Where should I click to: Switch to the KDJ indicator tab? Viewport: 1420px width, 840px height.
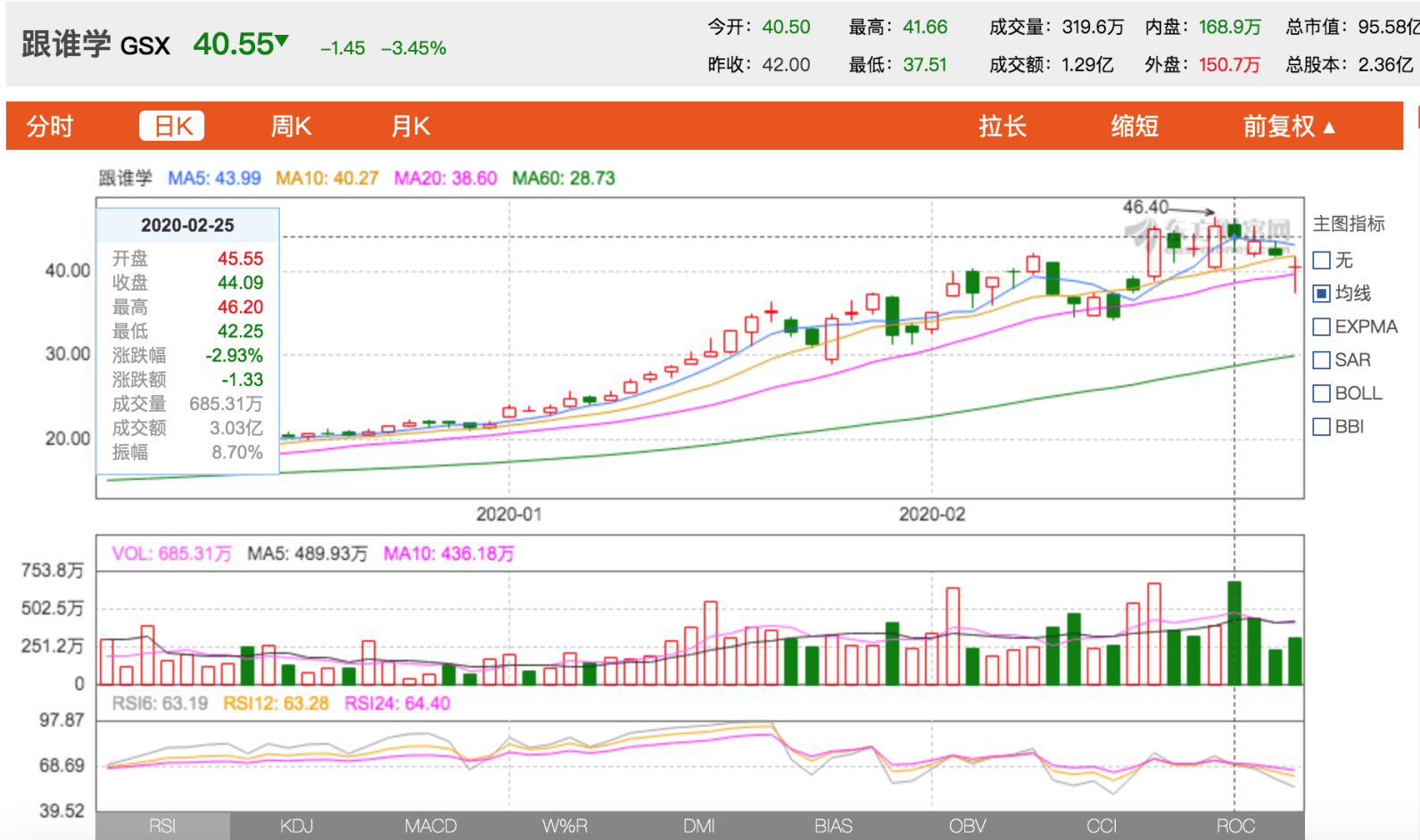[297, 826]
